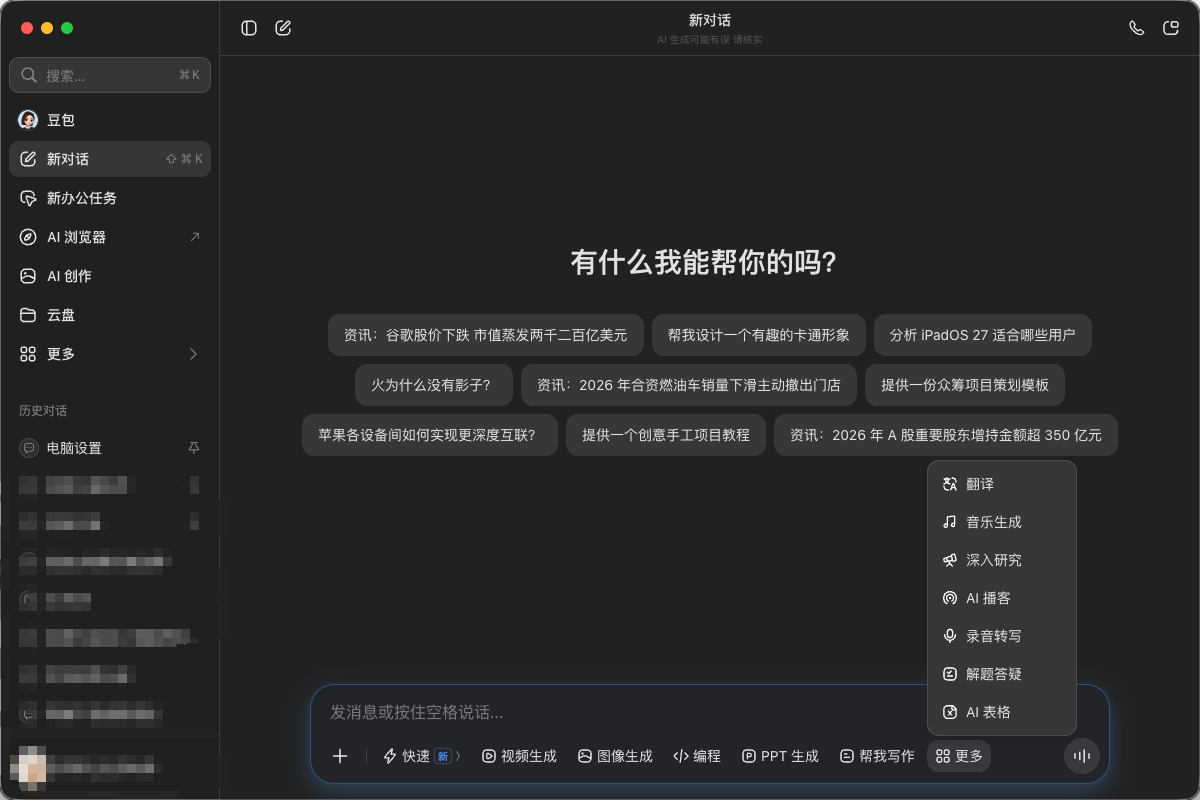
Task: Select AI 表格 from the popup menu
Action: tap(1002, 712)
